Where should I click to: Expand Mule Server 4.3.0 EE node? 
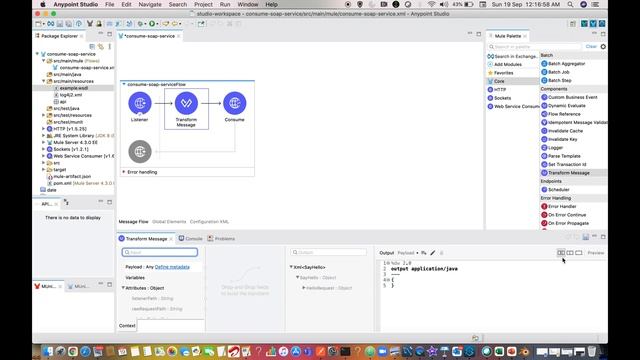click(x=44, y=142)
